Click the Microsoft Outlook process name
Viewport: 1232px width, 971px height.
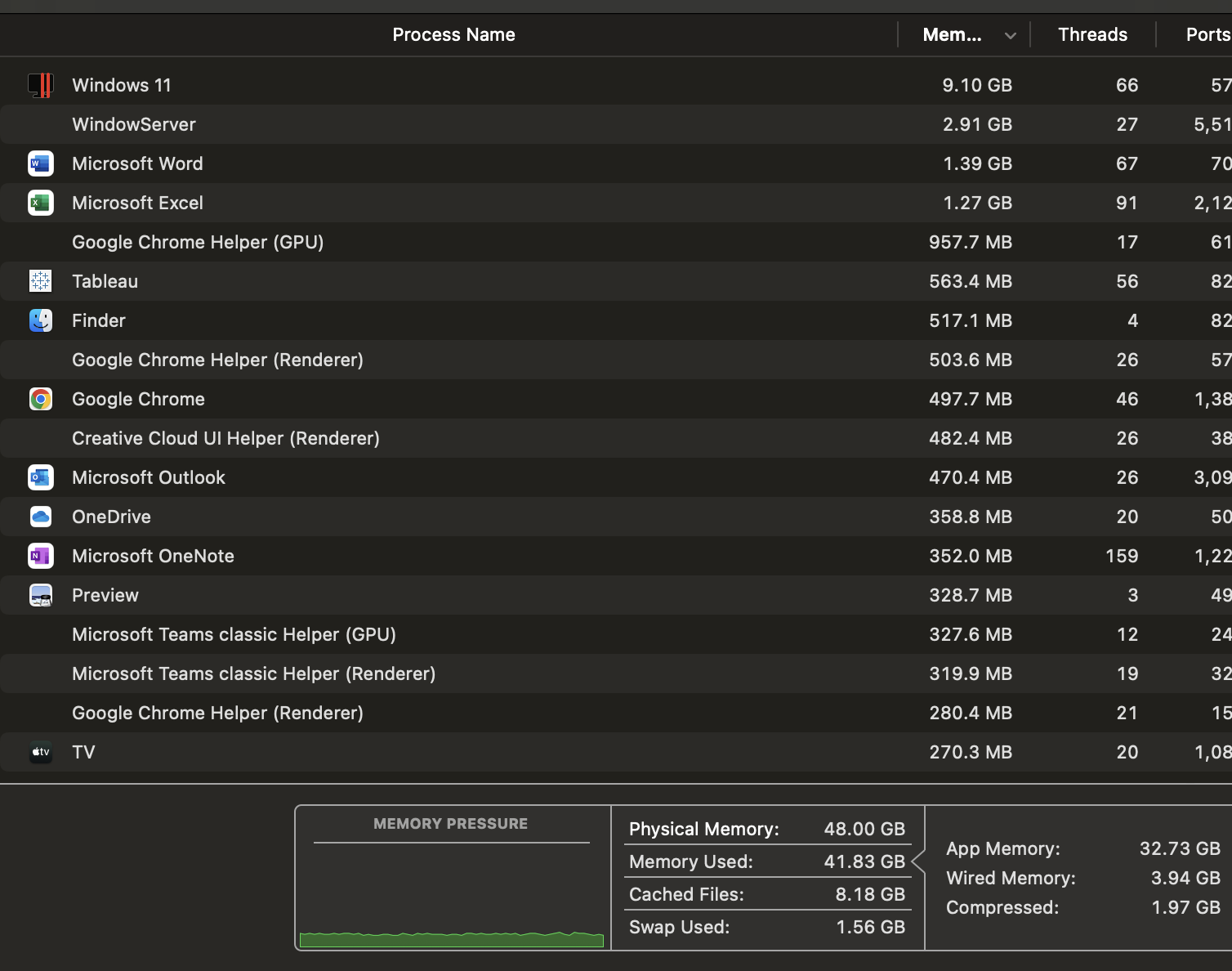(x=149, y=477)
